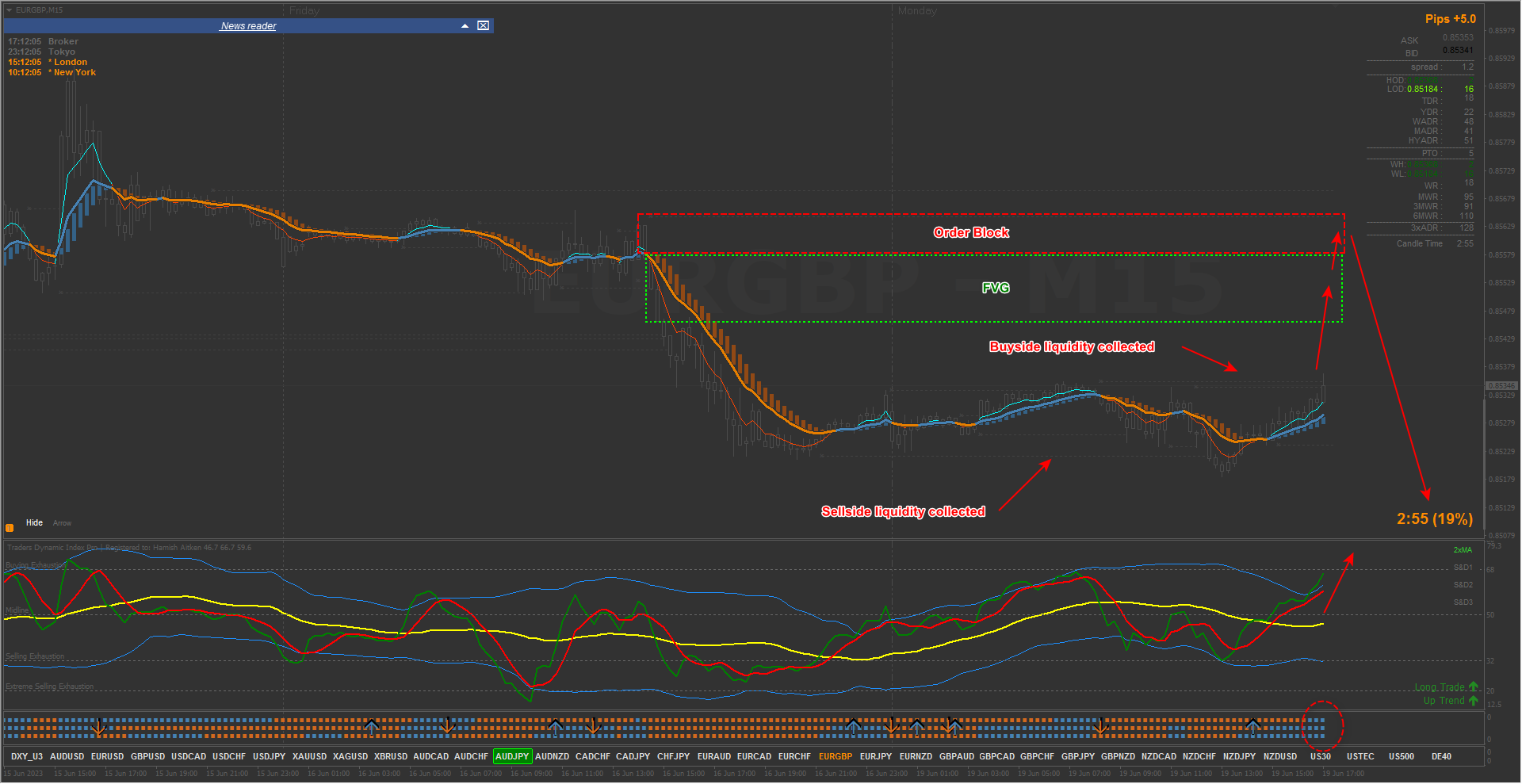The height and width of the screenshot is (784, 1522).
Task: Select the US30 symbol button
Action: point(1321,756)
